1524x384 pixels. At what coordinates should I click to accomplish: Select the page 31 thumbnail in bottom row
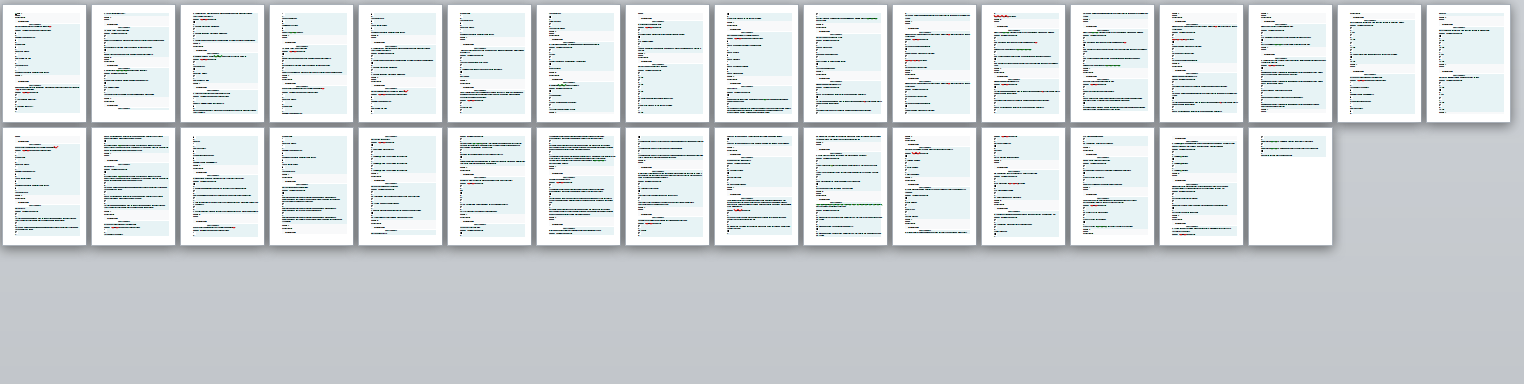[x=1201, y=186]
